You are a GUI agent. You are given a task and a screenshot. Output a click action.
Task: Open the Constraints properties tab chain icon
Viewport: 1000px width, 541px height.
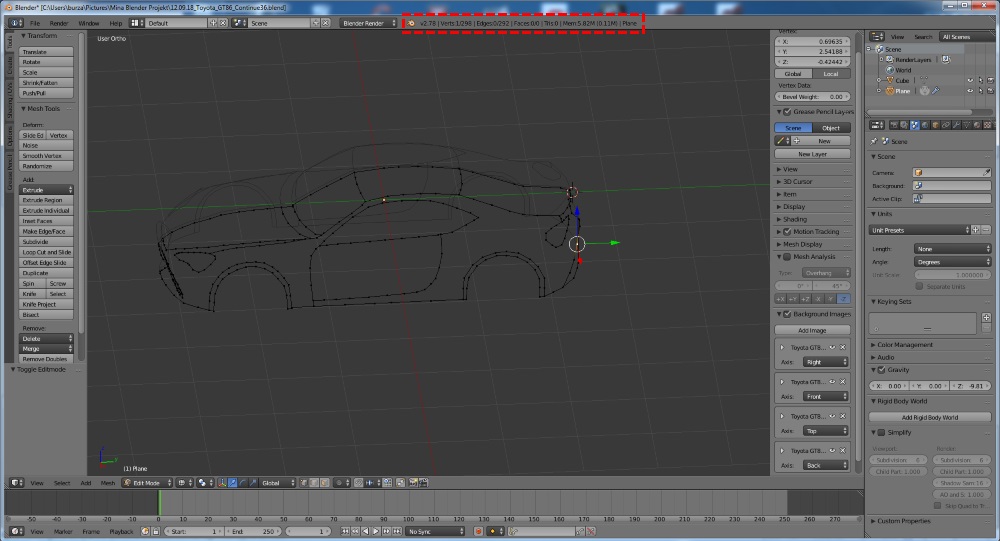pyautogui.click(x=946, y=125)
